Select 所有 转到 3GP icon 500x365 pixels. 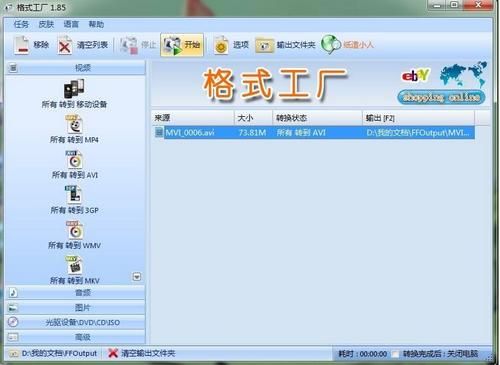(x=74, y=195)
